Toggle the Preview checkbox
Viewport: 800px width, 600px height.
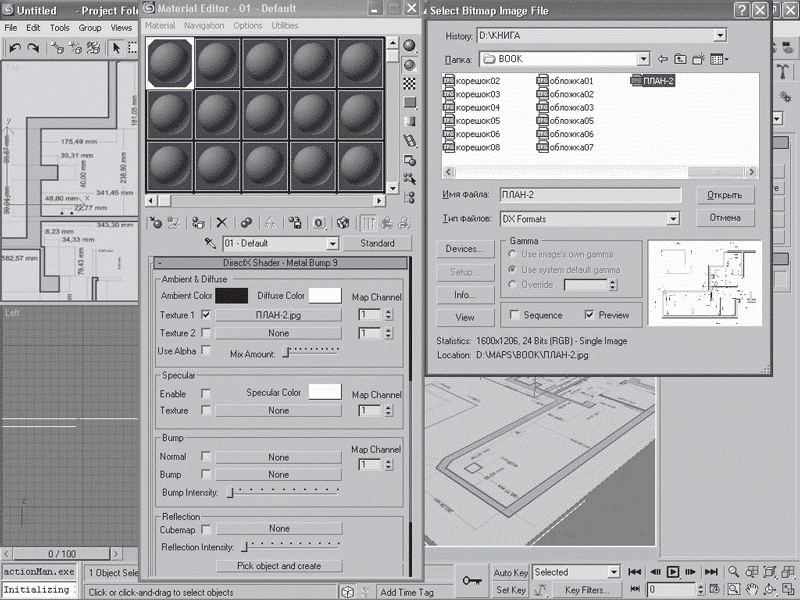(x=589, y=315)
